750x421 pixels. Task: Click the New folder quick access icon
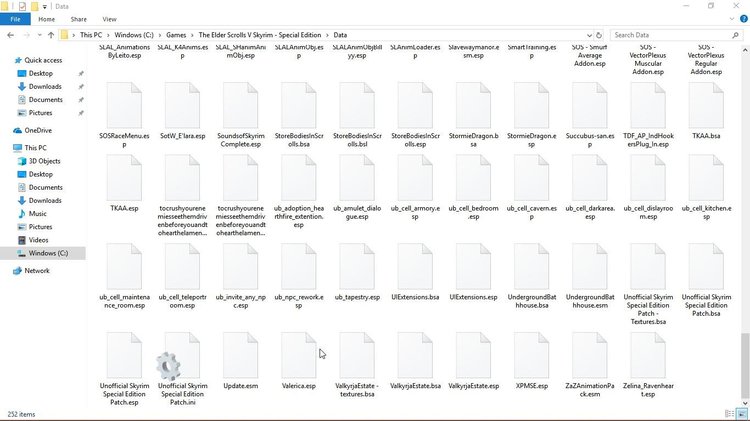tap(34, 6)
